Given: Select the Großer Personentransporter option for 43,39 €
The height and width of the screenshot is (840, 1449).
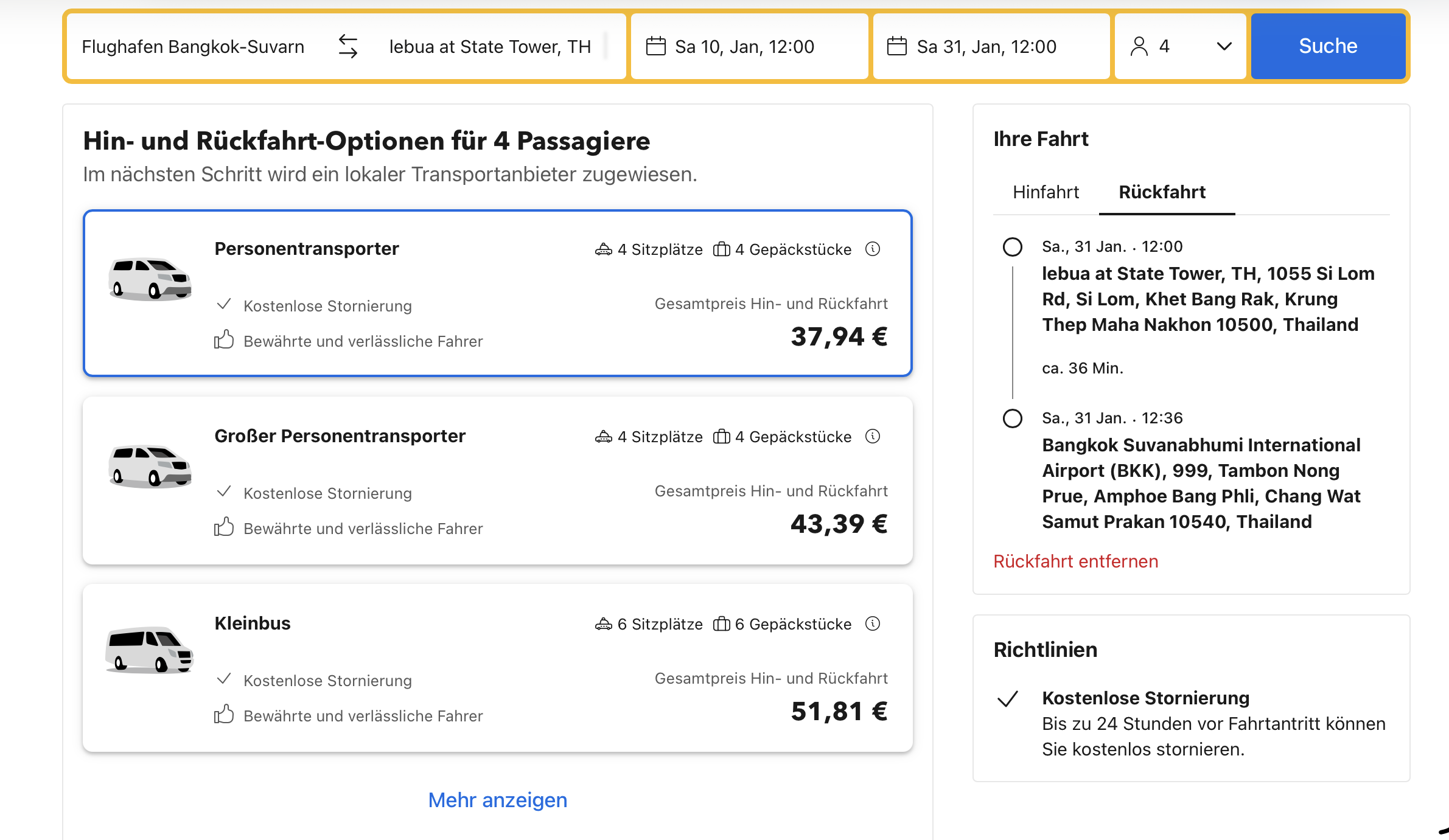Looking at the screenshot, I should (497, 481).
